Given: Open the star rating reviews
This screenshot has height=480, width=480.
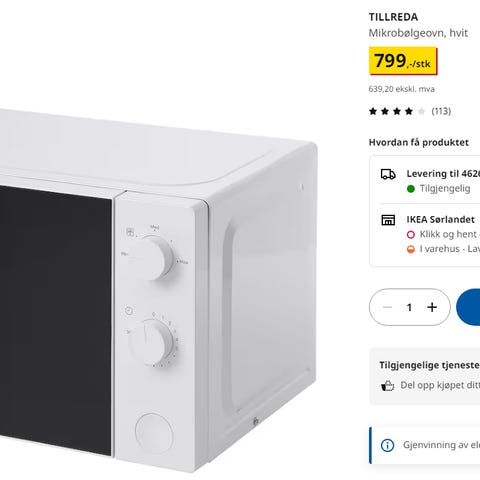Looking at the screenshot, I should pos(397,111).
